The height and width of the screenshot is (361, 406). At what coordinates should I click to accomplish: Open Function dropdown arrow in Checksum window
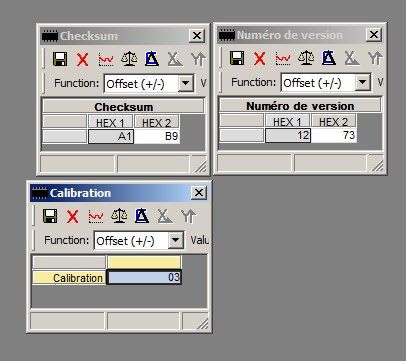point(186,83)
